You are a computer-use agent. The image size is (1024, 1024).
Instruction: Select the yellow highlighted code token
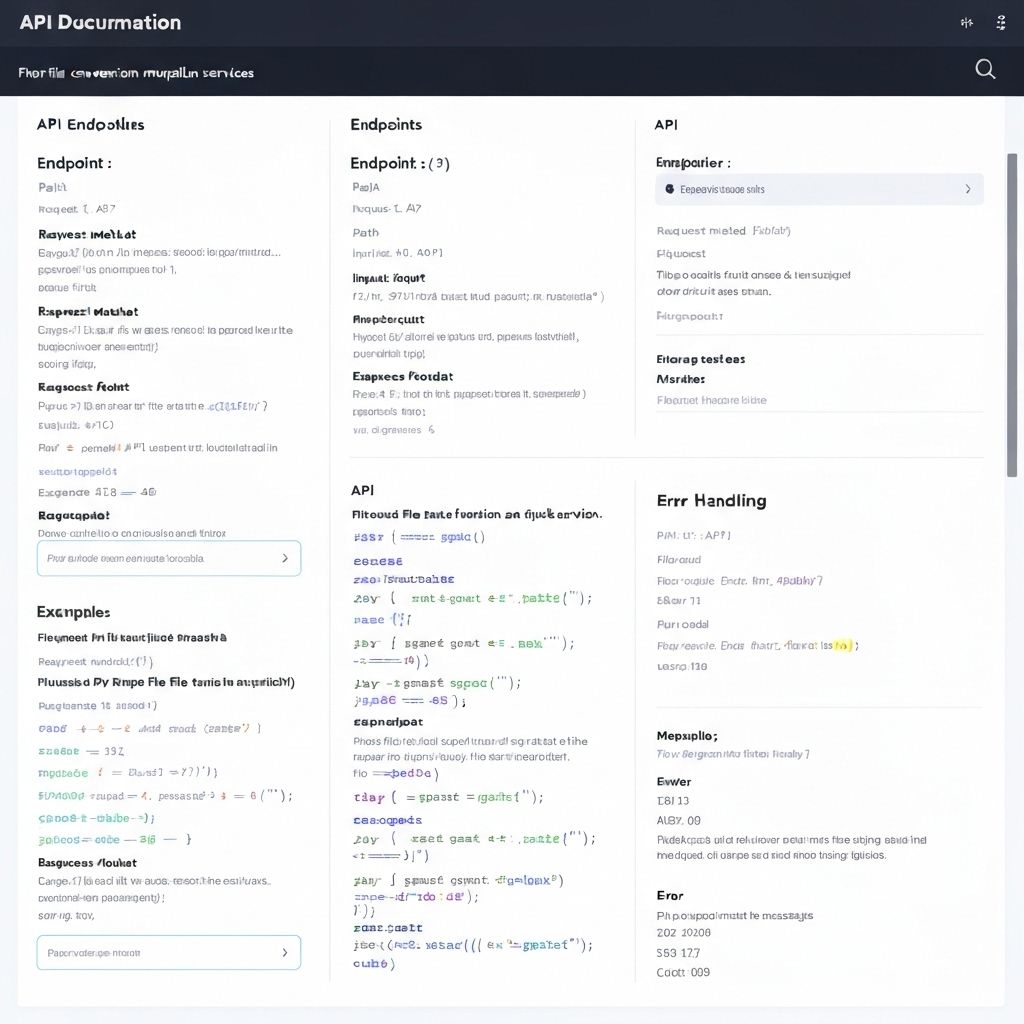point(839,646)
